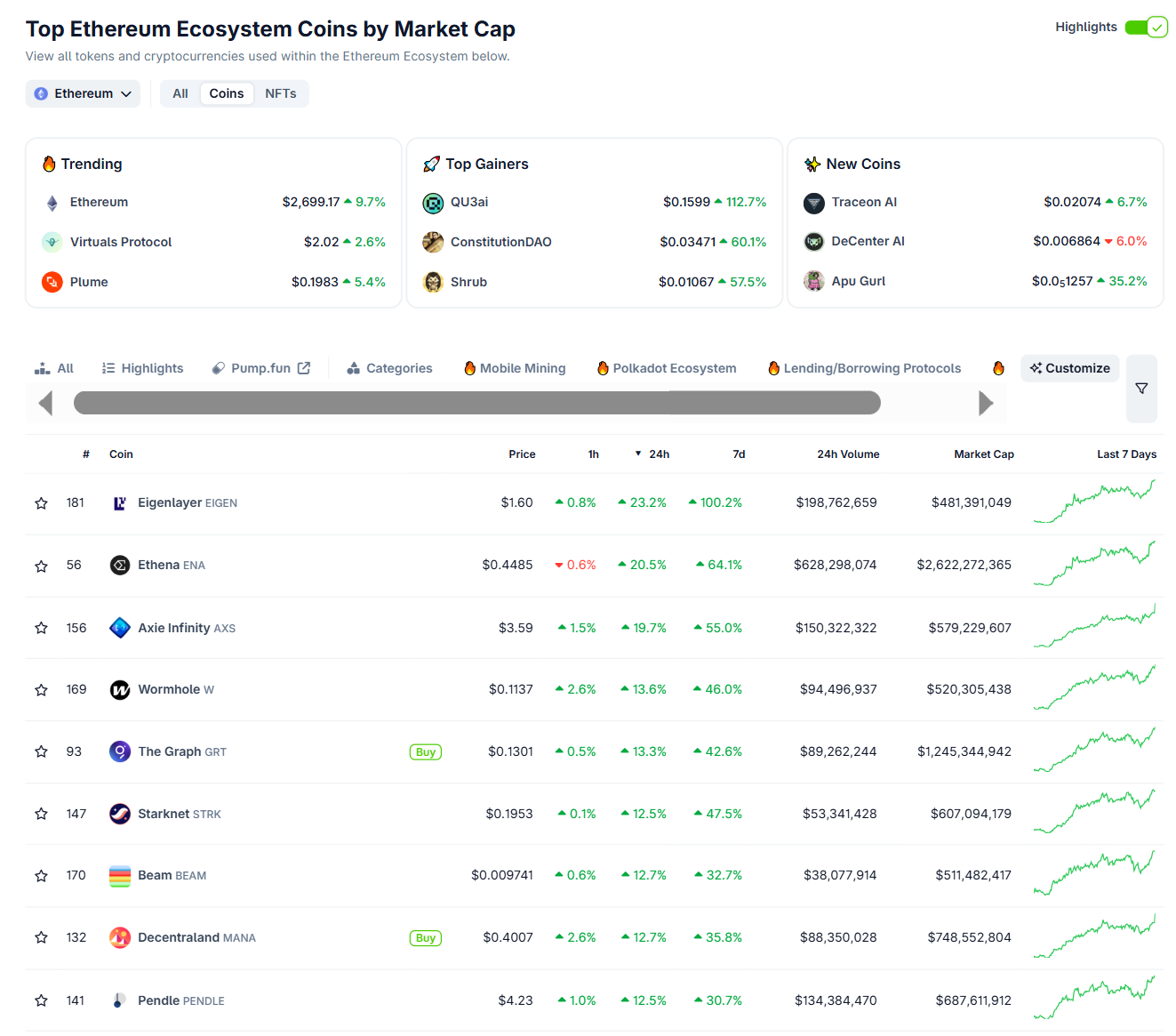Sort by Coin column header
Image resolution: width=1176 pixels, height=1036 pixels.
point(121,454)
